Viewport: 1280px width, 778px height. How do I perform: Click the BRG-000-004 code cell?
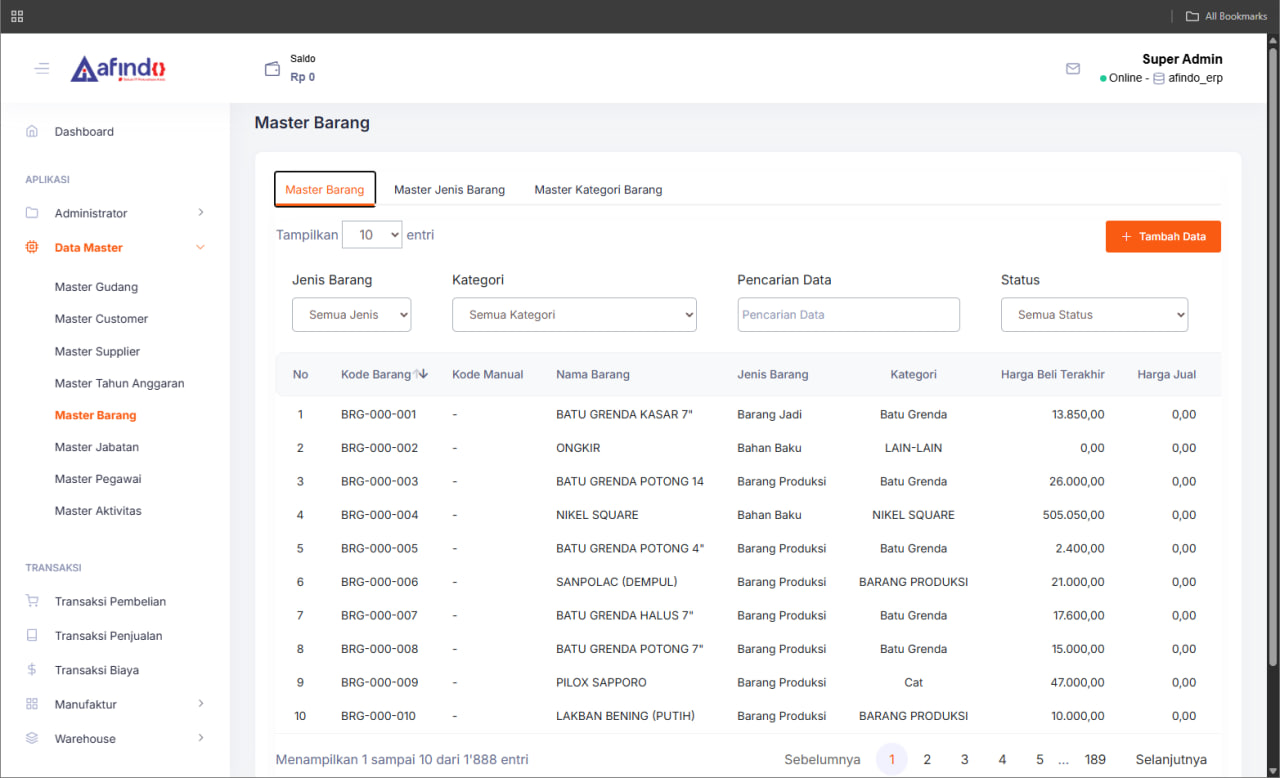[x=378, y=515]
